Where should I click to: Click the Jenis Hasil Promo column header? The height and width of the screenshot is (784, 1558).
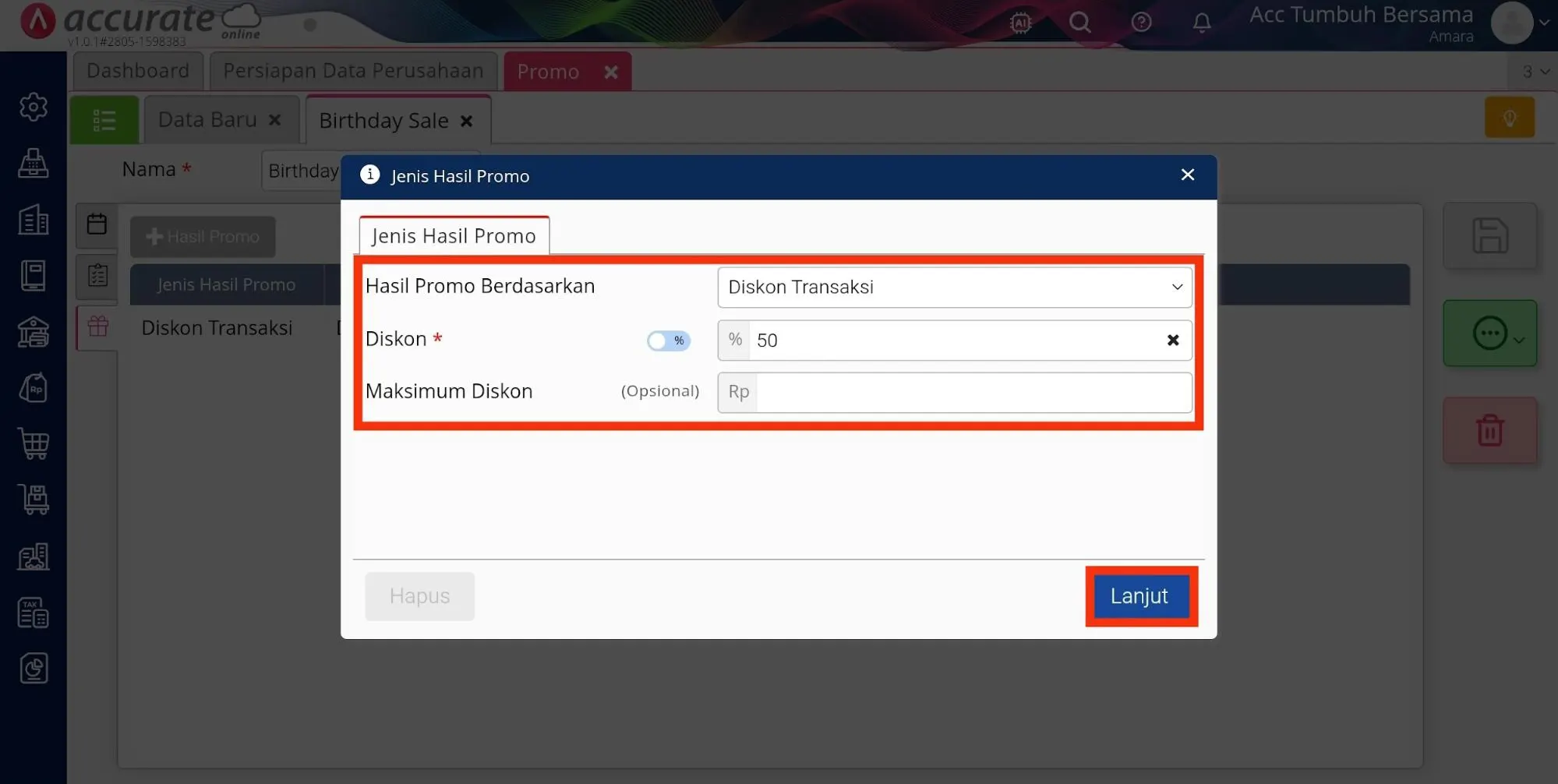226,284
